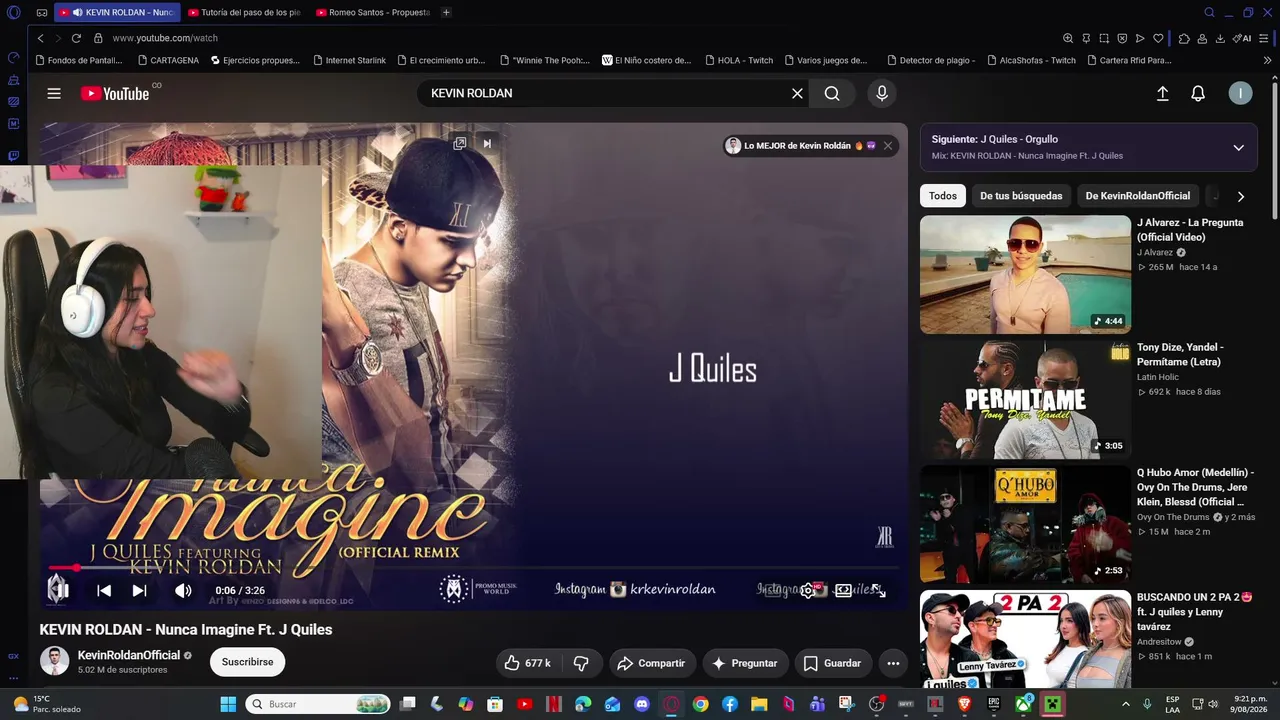This screenshot has height=720, width=1280.
Task: Open more actions ellipsis under the video
Action: point(893,663)
